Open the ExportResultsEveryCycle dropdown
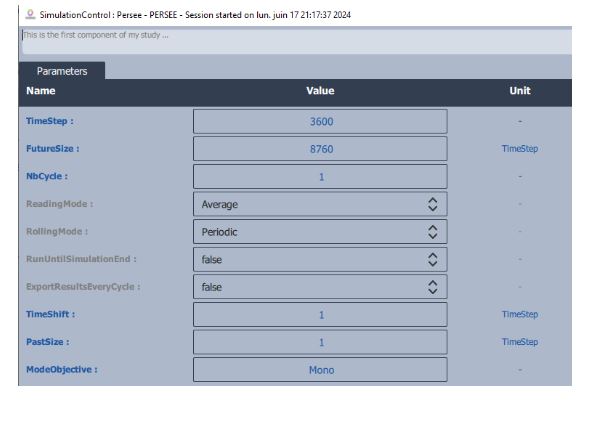Screen dimensions: 600x424 click(x=320, y=287)
